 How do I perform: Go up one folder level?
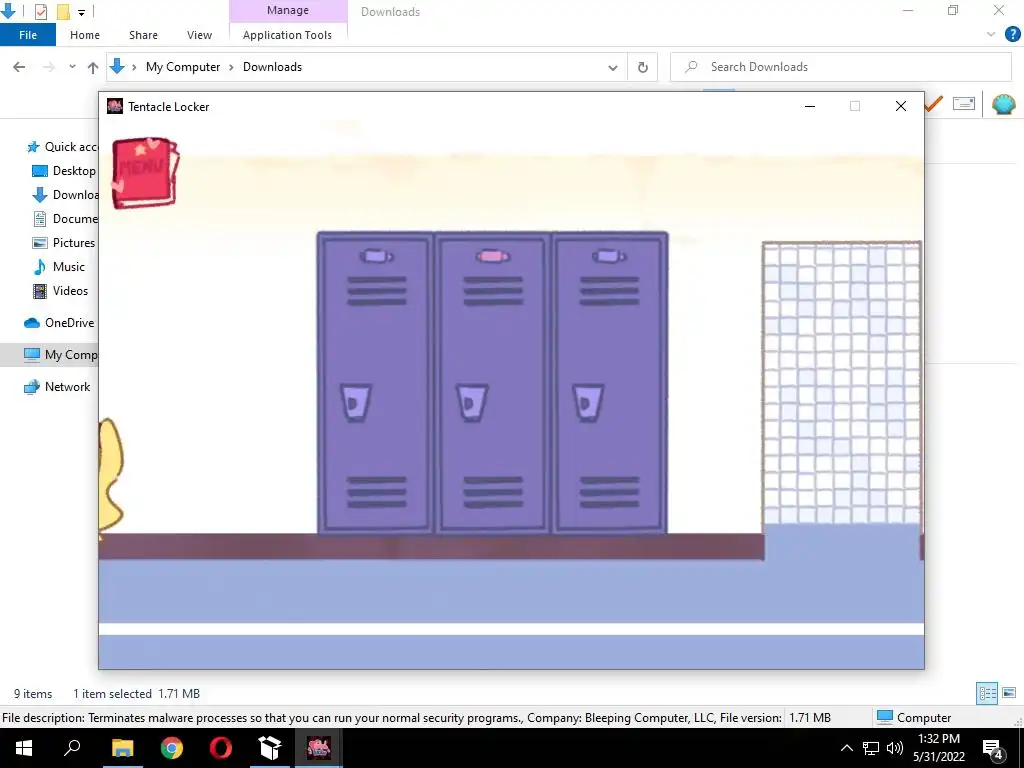(x=93, y=67)
